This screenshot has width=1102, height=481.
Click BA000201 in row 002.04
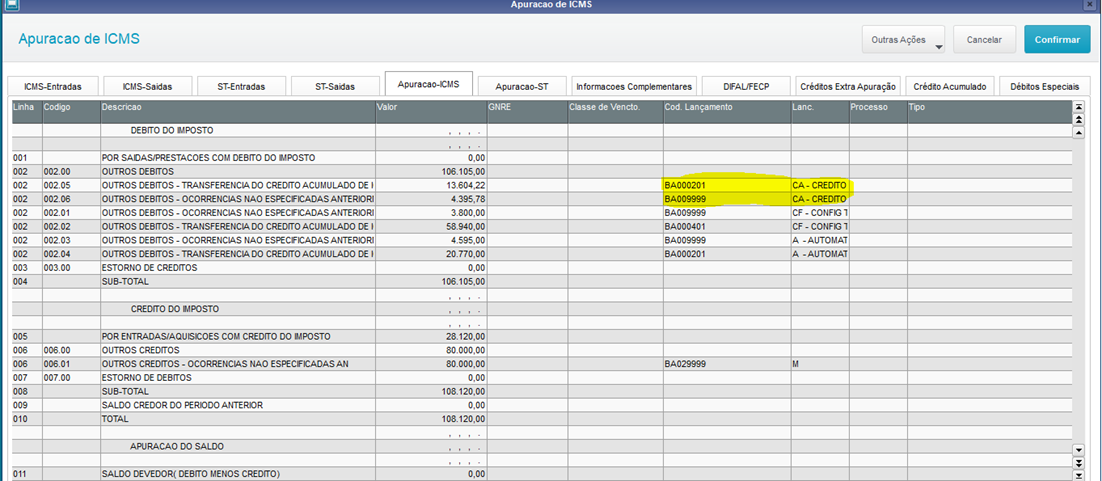click(x=685, y=253)
